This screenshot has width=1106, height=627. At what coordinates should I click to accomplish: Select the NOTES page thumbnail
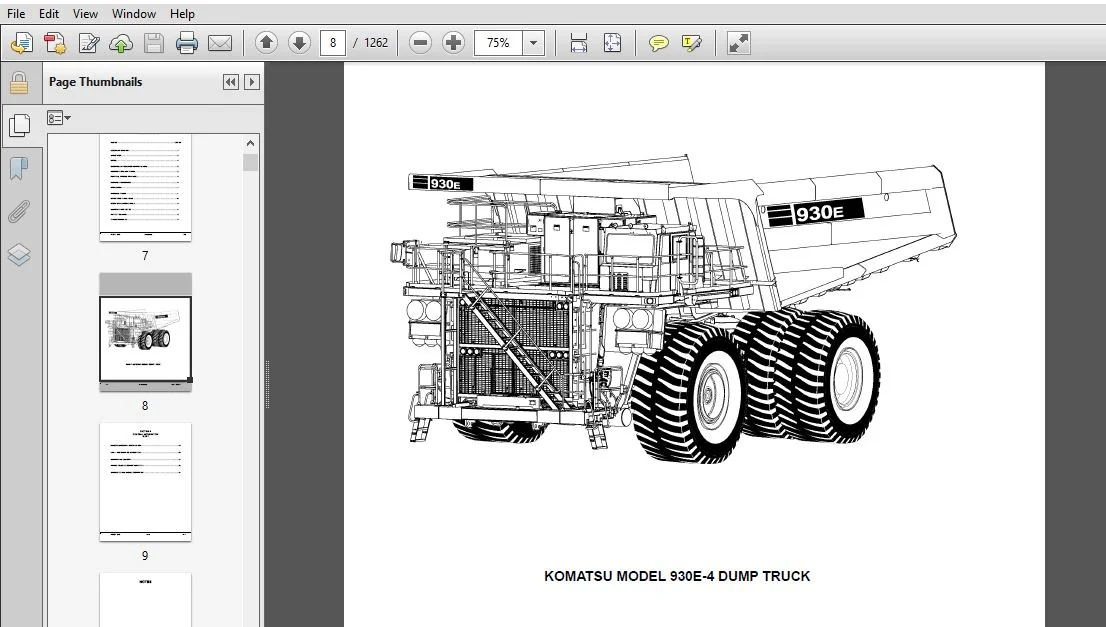click(145, 599)
